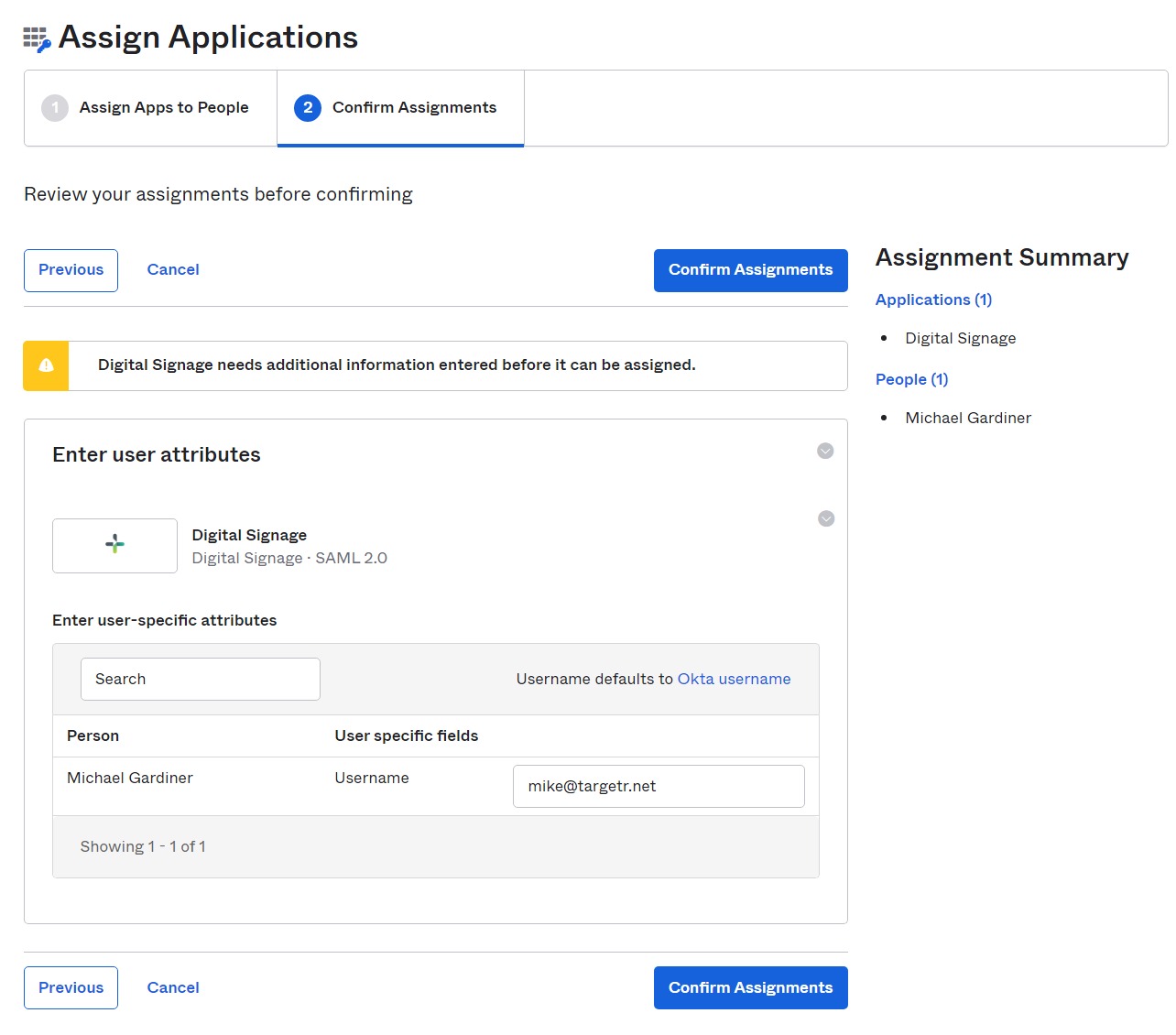
Task: Focus the Search people field
Action: [x=201, y=680]
